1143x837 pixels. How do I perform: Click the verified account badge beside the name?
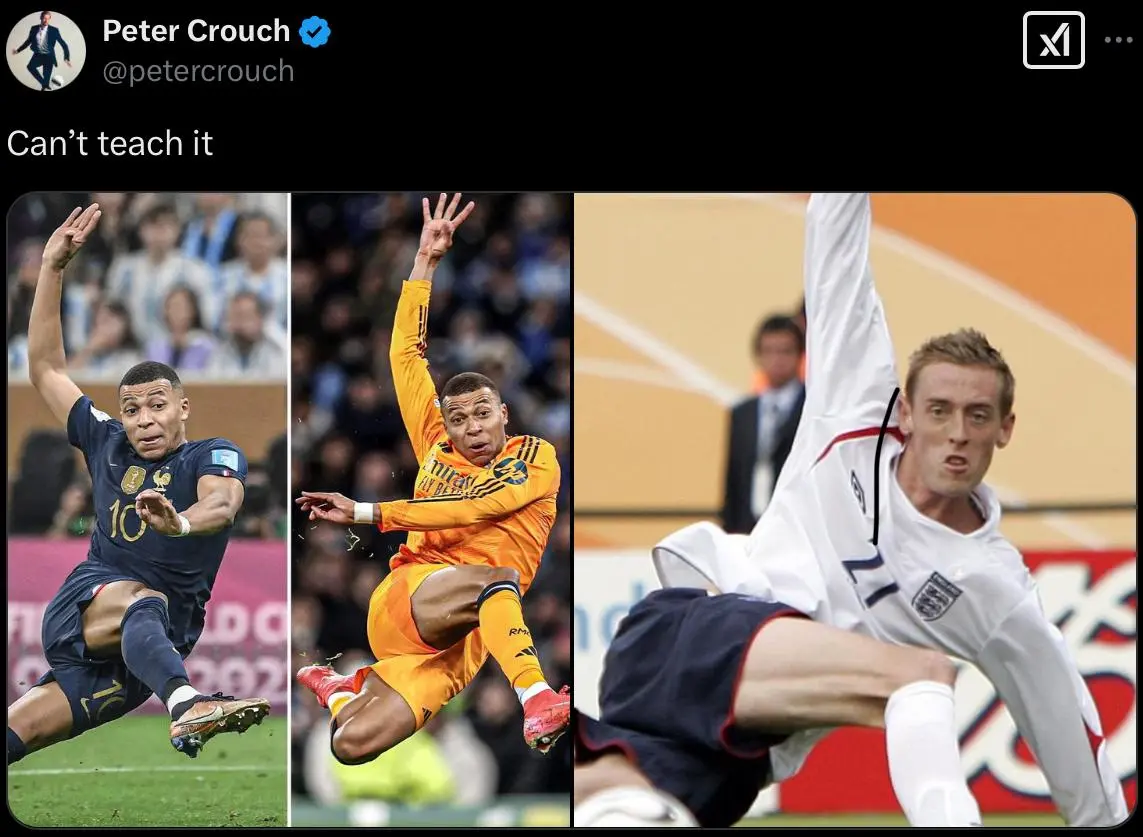click(x=315, y=32)
